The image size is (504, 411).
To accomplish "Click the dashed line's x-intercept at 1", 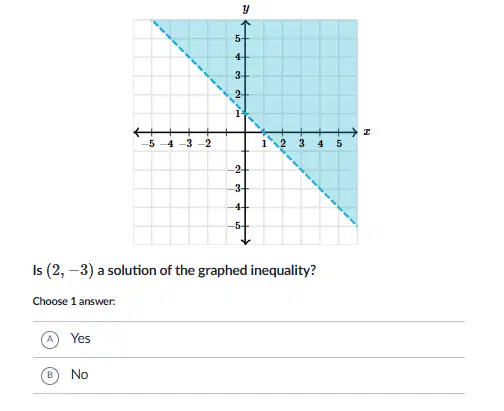I will [x=264, y=132].
